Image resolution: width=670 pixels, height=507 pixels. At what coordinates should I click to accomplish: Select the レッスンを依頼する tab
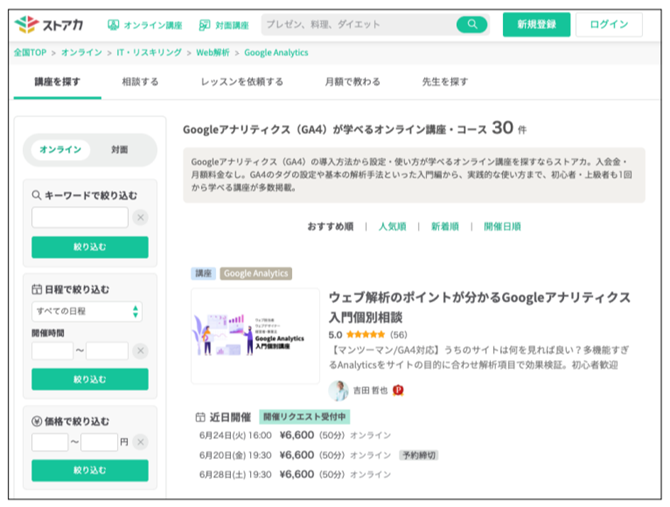(x=242, y=82)
